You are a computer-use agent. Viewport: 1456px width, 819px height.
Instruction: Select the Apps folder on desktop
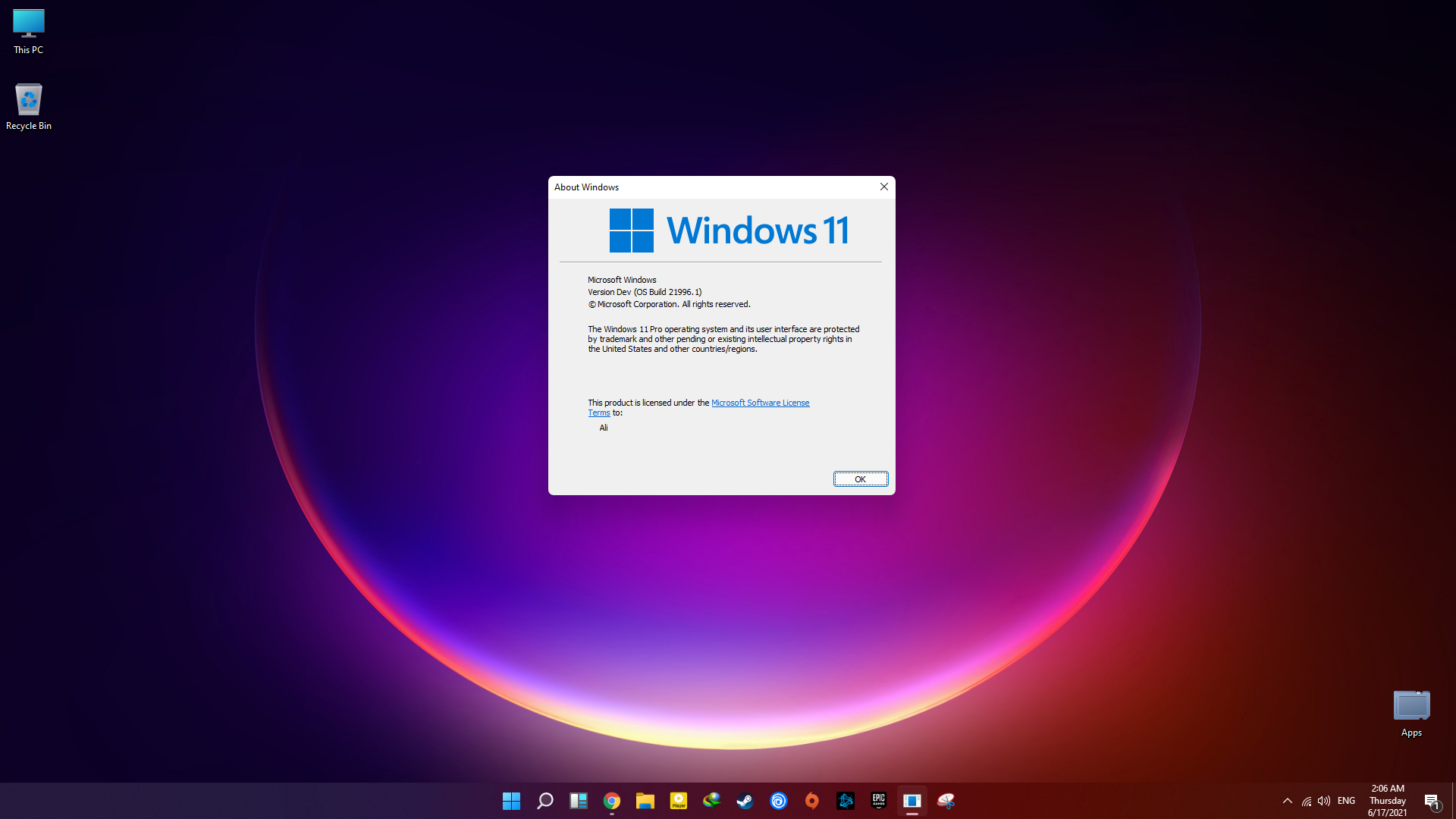click(1411, 714)
